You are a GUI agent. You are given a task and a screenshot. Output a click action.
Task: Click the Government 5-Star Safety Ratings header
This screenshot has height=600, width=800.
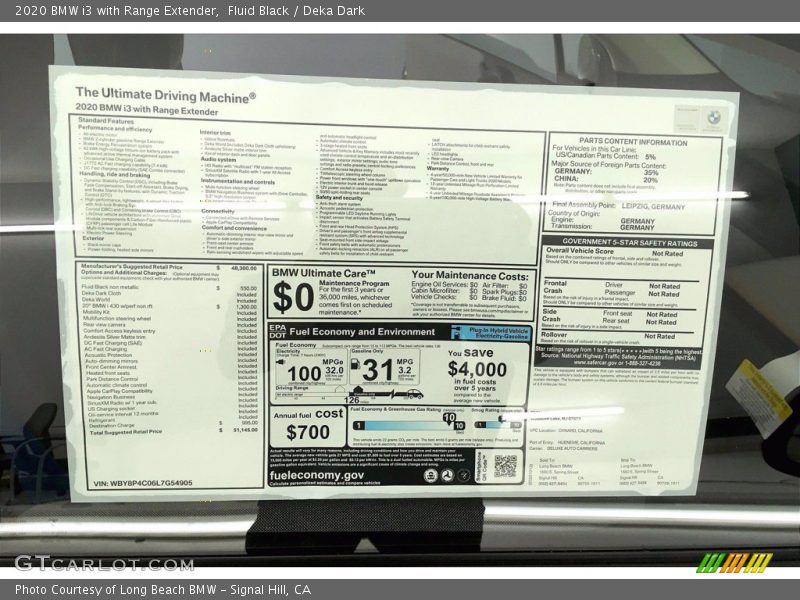629,242
